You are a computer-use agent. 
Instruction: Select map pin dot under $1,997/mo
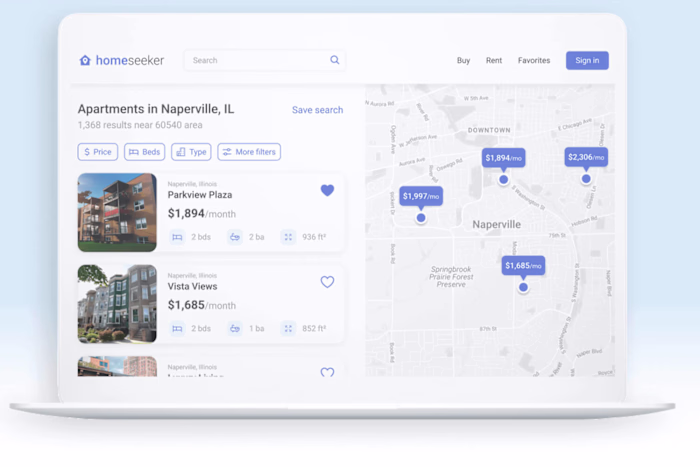coord(421,218)
